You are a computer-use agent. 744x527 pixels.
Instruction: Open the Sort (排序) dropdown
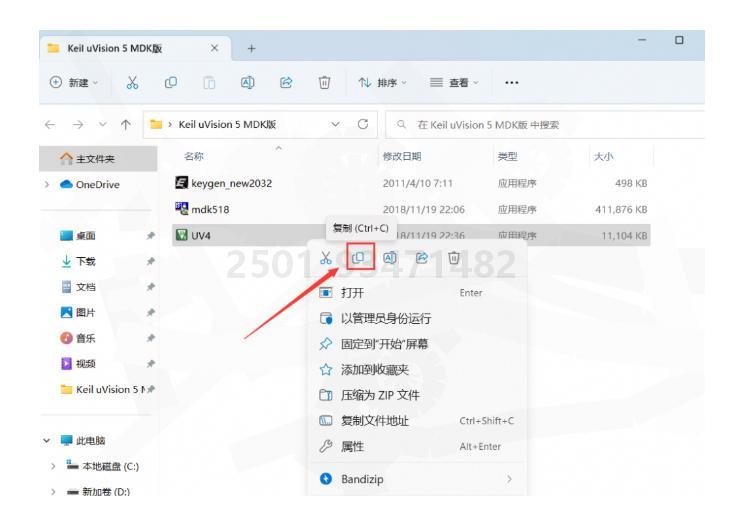coord(382,83)
